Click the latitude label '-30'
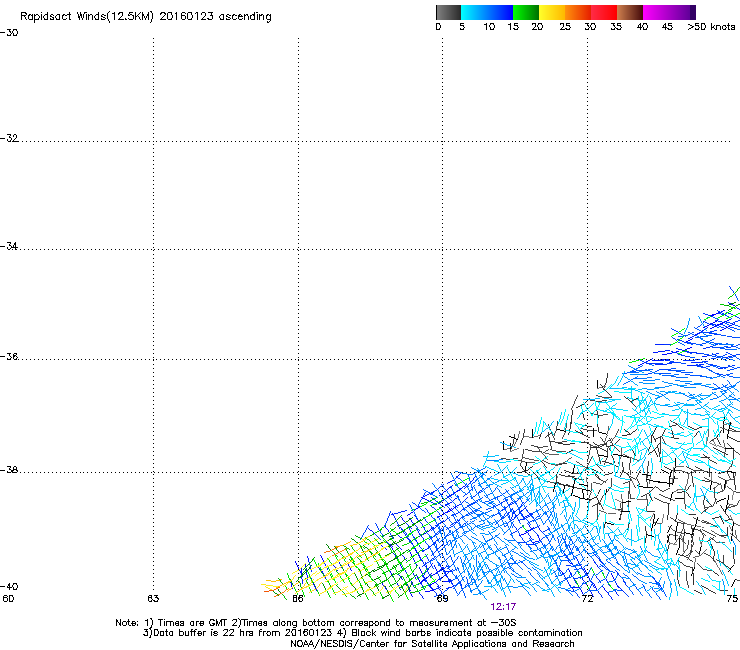Image resolution: width=740 pixels, height=650 pixels. [9, 33]
